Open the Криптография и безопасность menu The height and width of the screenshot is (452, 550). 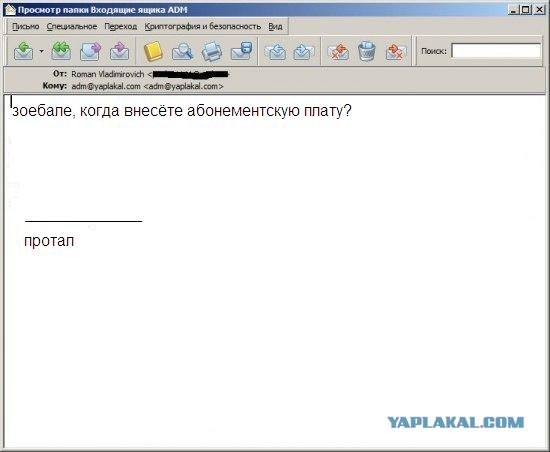pyautogui.click(x=203, y=27)
